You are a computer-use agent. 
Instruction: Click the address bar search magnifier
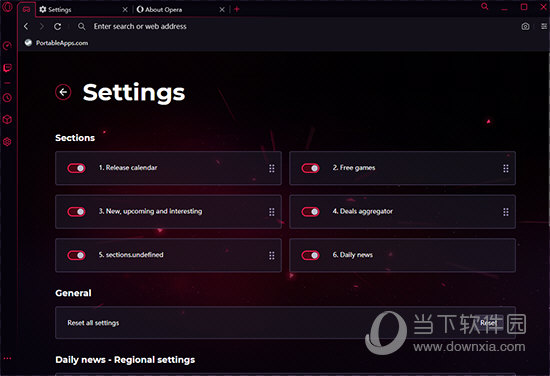(81, 26)
